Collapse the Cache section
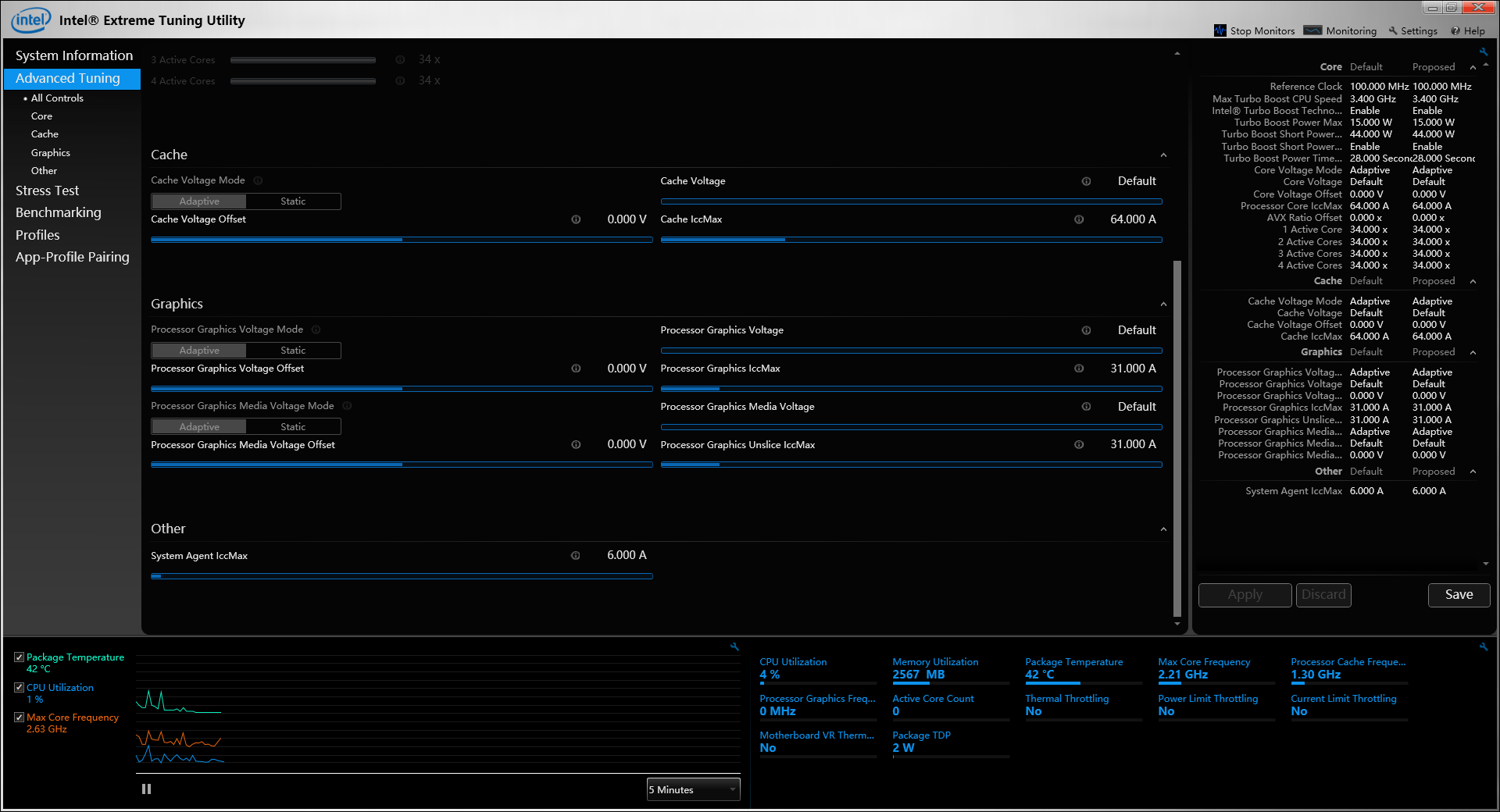The height and width of the screenshot is (812, 1500). click(1163, 155)
